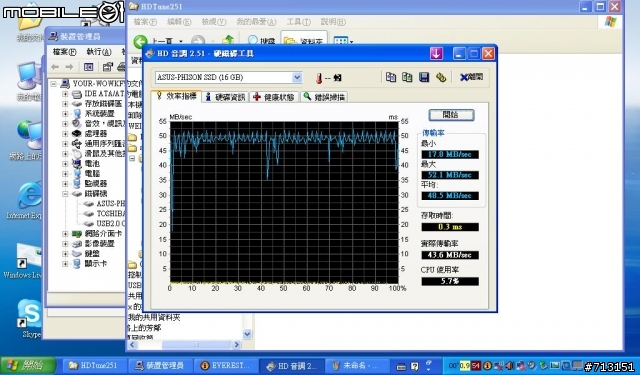Click the Windows 開始 Start button
The width and height of the screenshot is (640, 375).
pos(28,365)
